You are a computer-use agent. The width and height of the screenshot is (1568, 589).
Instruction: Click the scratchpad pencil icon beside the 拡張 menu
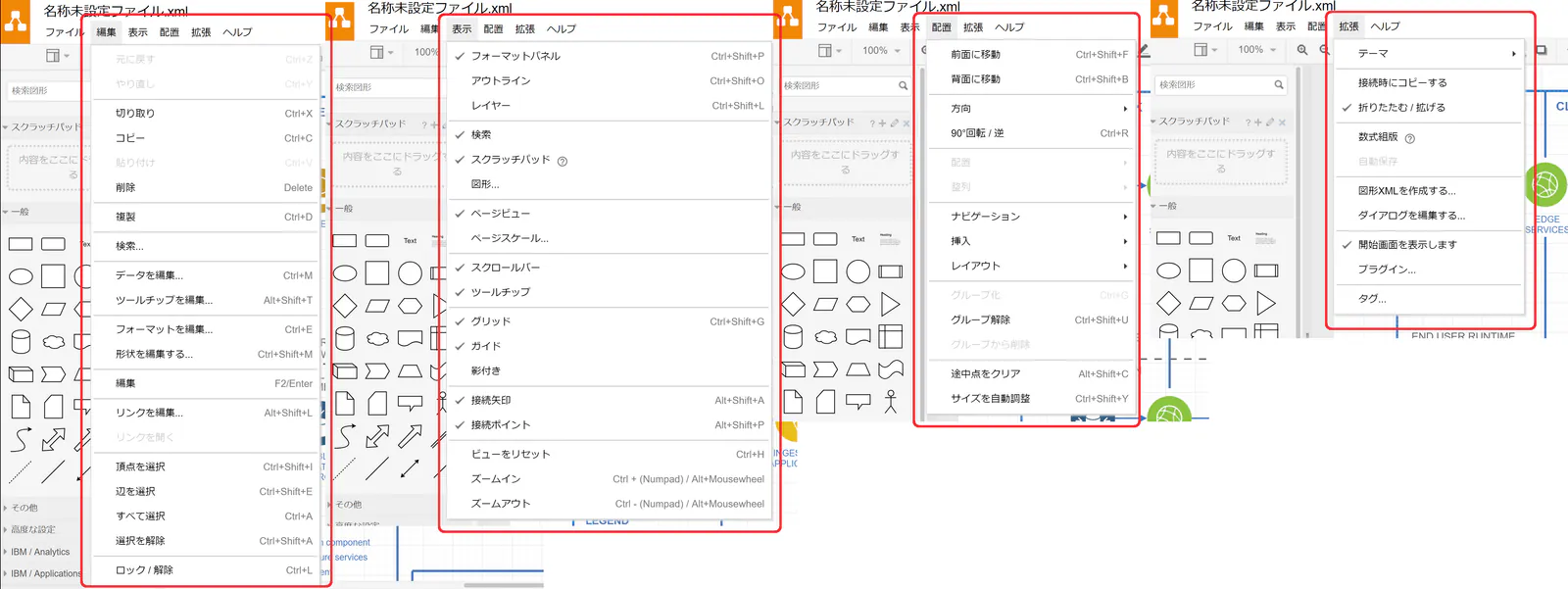tap(1270, 123)
